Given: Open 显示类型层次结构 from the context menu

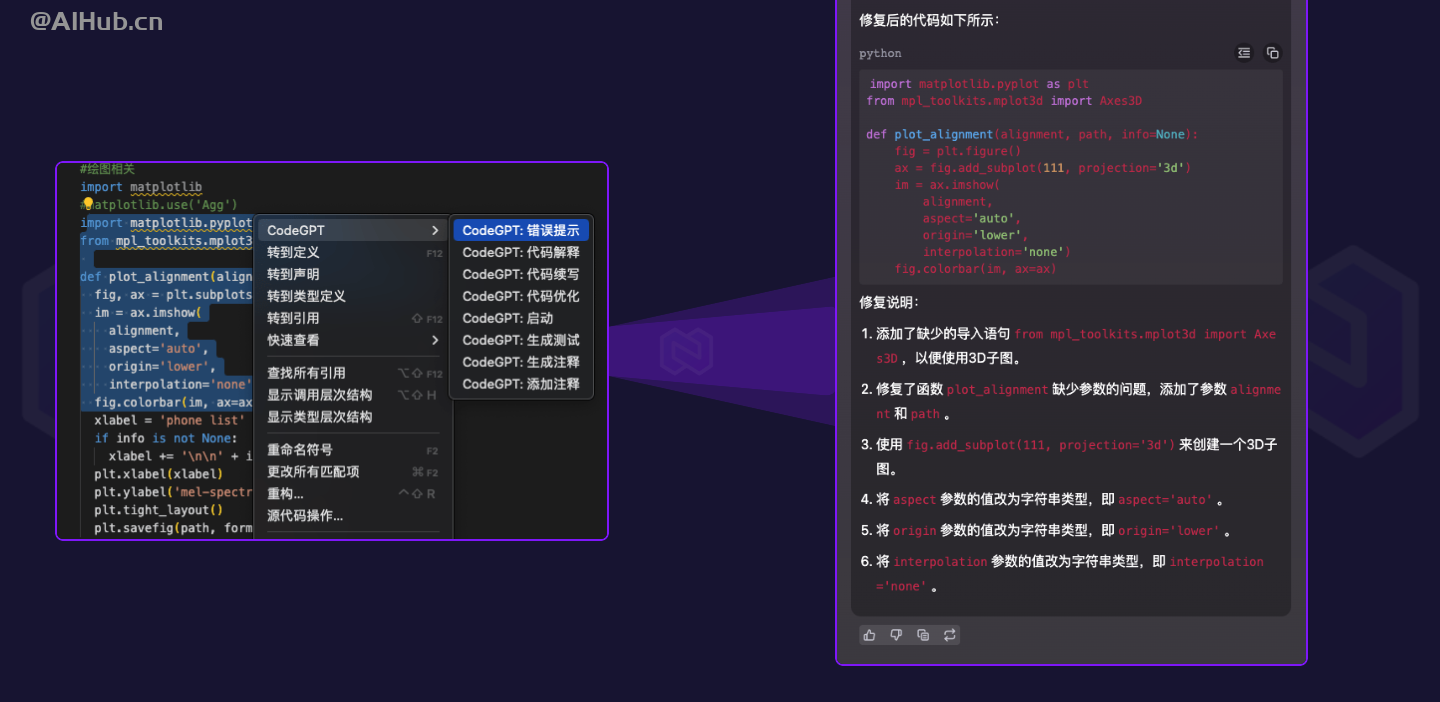Looking at the screenshot, I should click(354, 417).
